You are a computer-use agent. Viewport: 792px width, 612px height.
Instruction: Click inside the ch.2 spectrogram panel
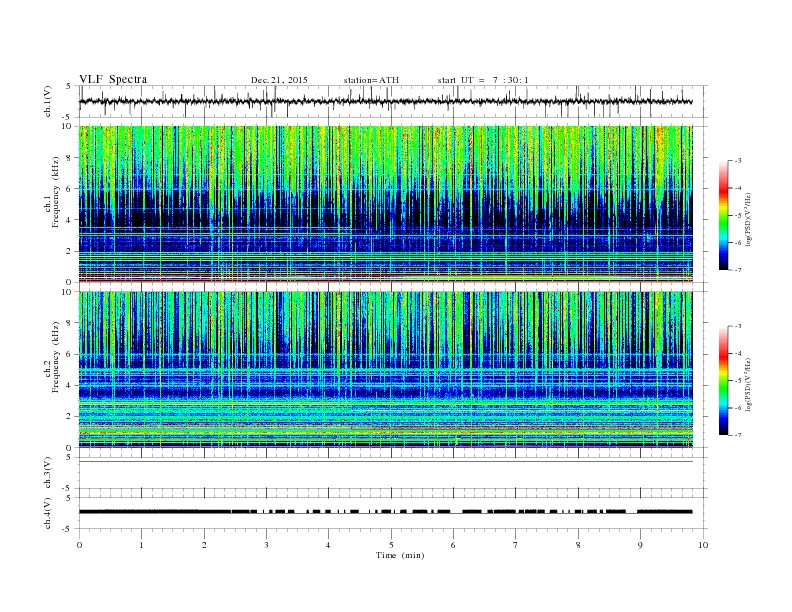385,369
